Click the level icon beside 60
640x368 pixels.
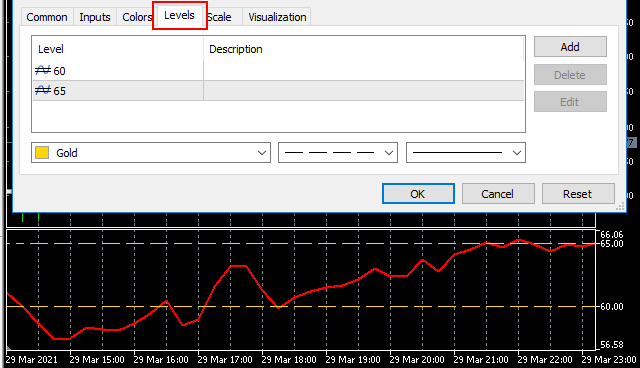[43, 71]
